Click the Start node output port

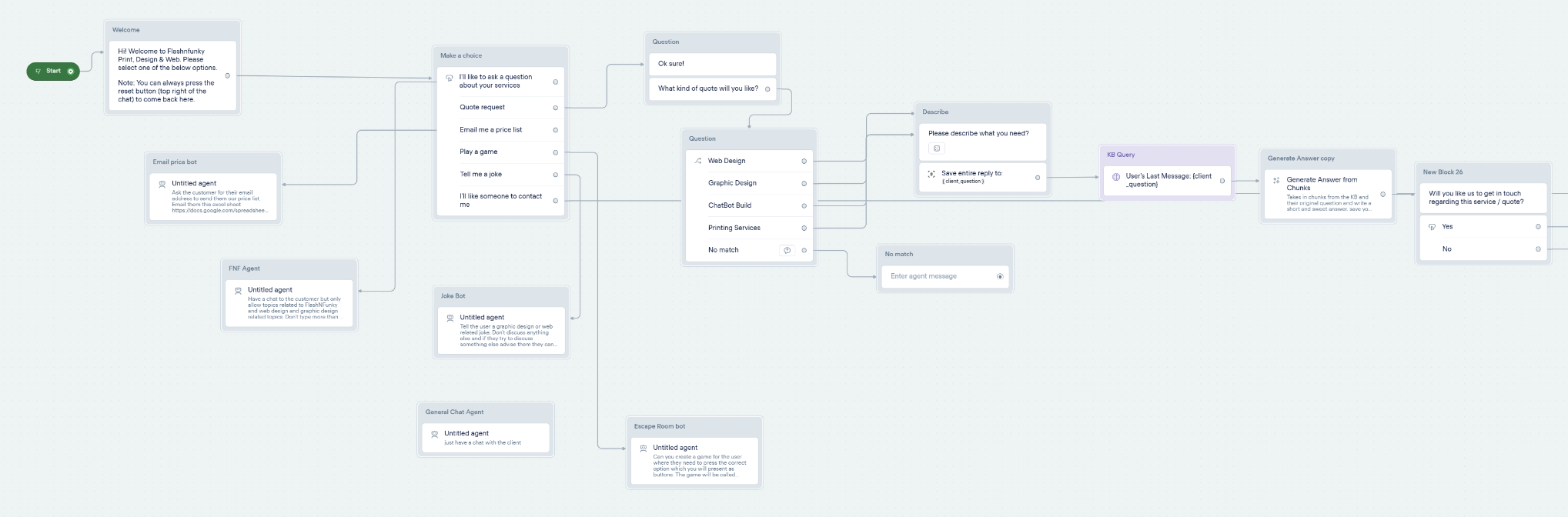pos(70,71)
